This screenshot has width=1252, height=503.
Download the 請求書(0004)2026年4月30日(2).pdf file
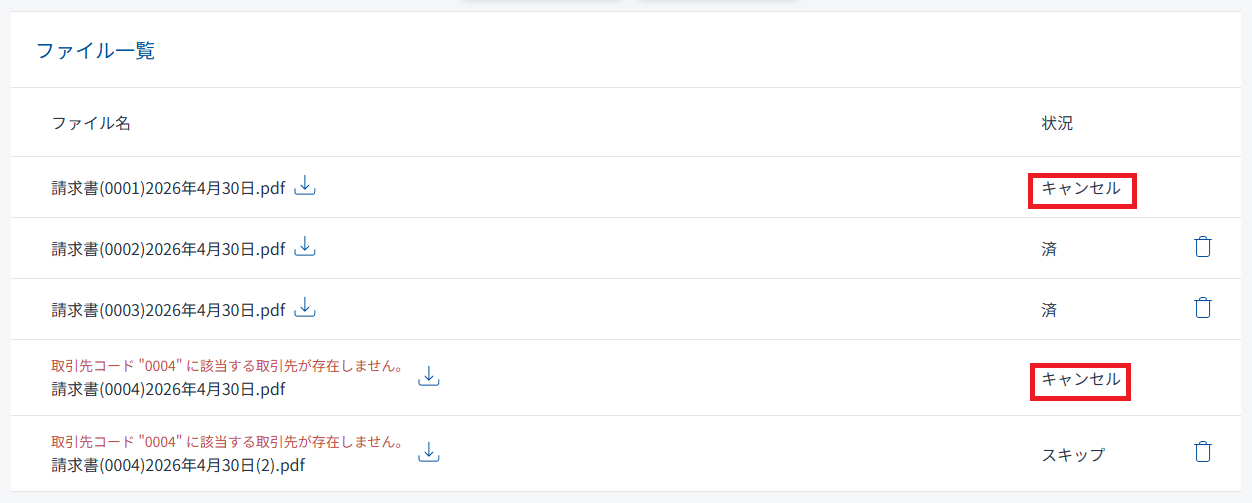(x=429, y=452)
